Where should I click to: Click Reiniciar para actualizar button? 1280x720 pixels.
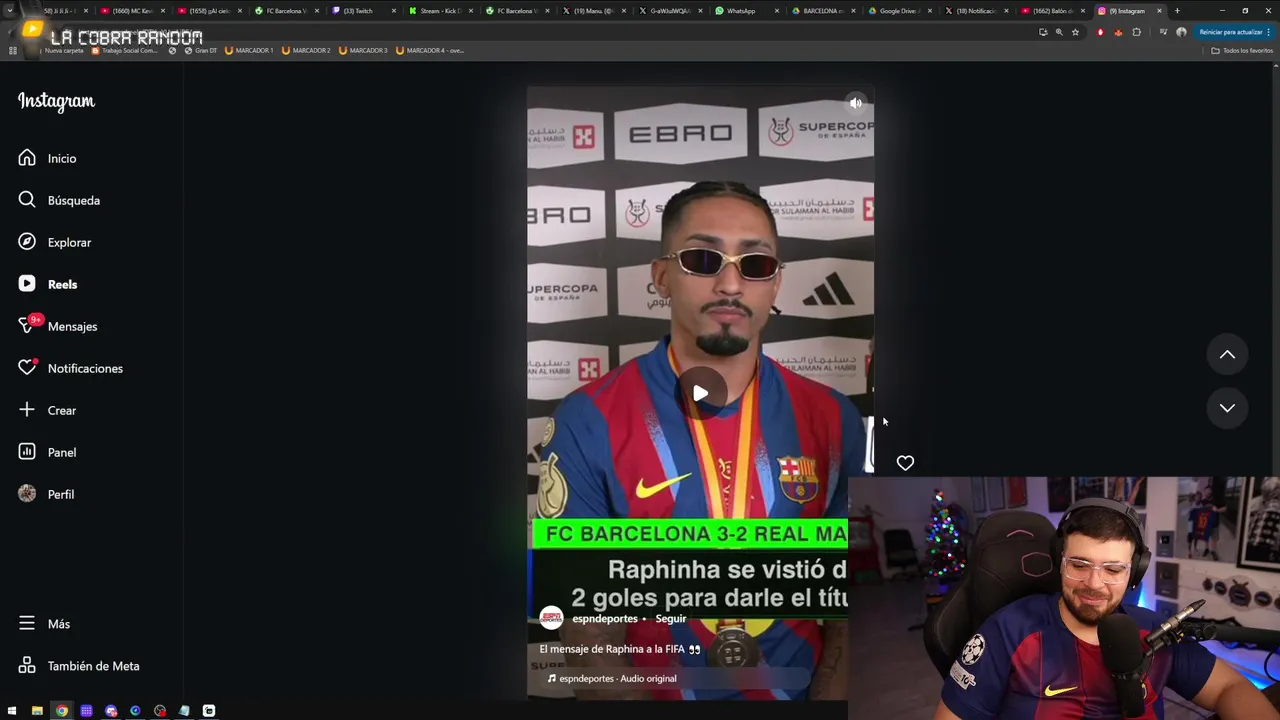click(1235, 32)
